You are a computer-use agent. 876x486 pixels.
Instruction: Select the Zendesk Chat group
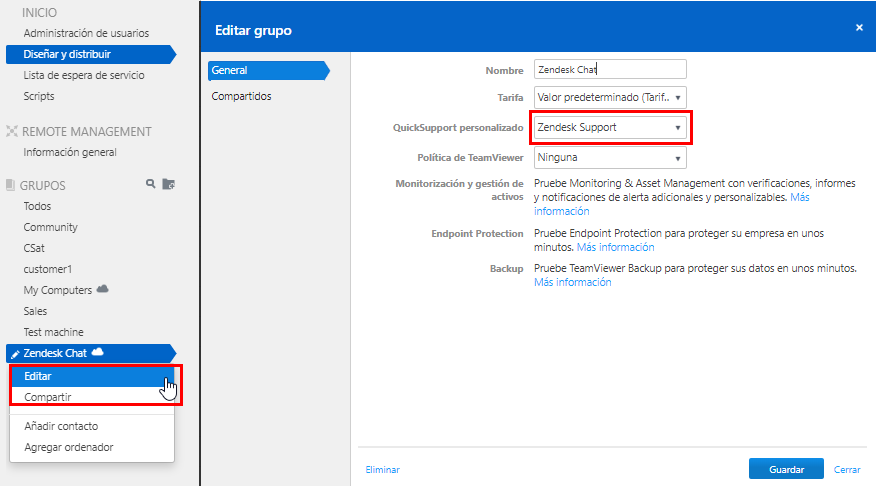point(91,353)
